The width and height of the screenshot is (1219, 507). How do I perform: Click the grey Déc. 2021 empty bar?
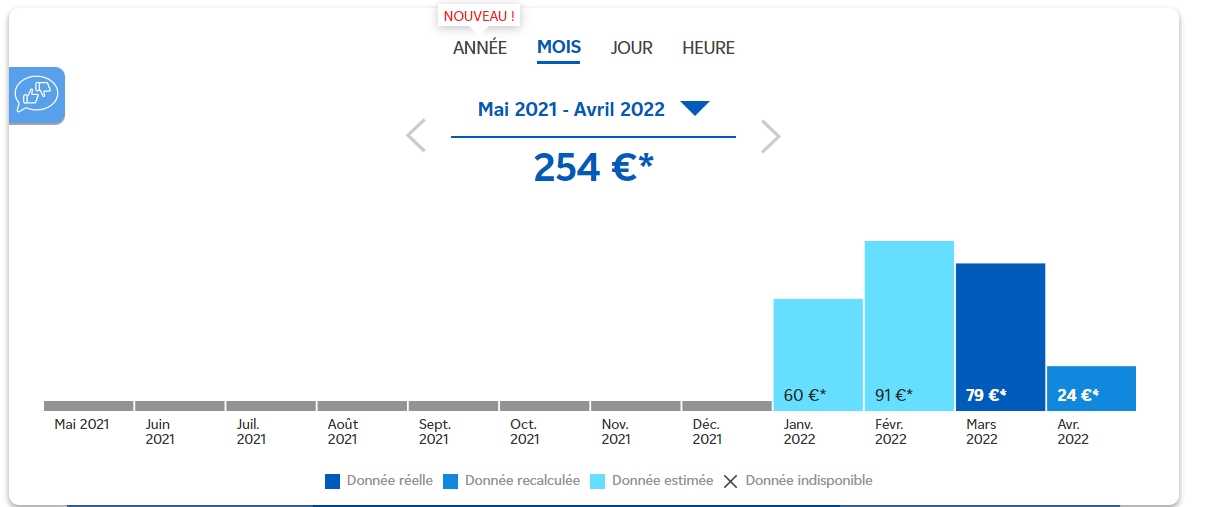tap(726, 406)
